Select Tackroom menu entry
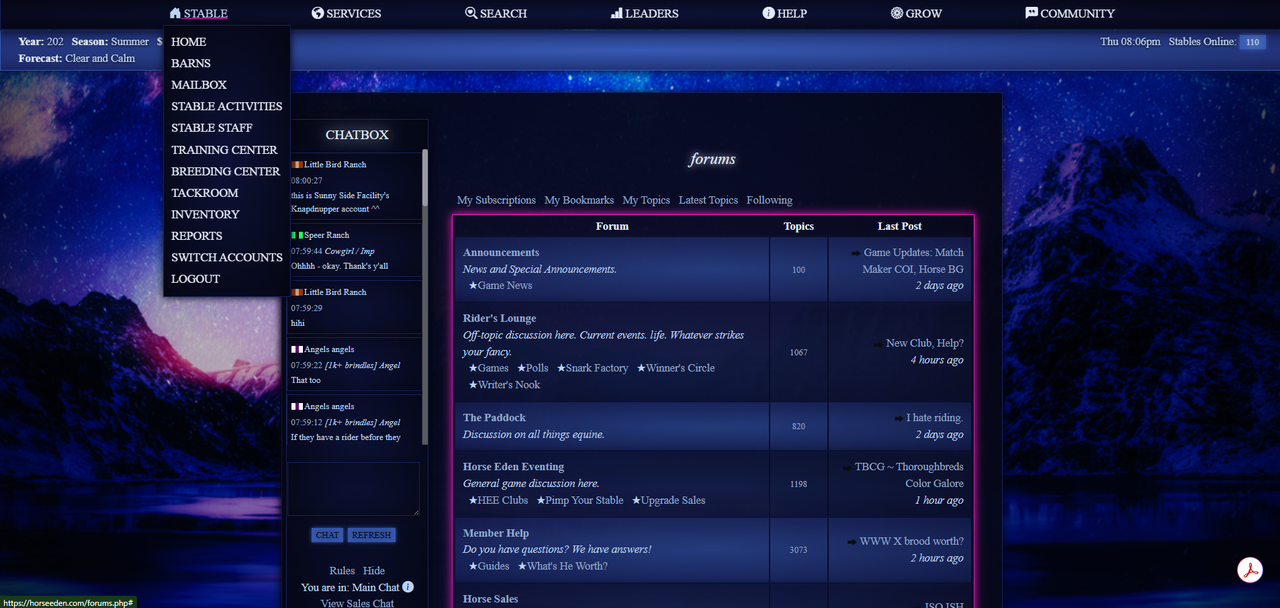This screenshot has width=1280, height=608. (205, 193)
